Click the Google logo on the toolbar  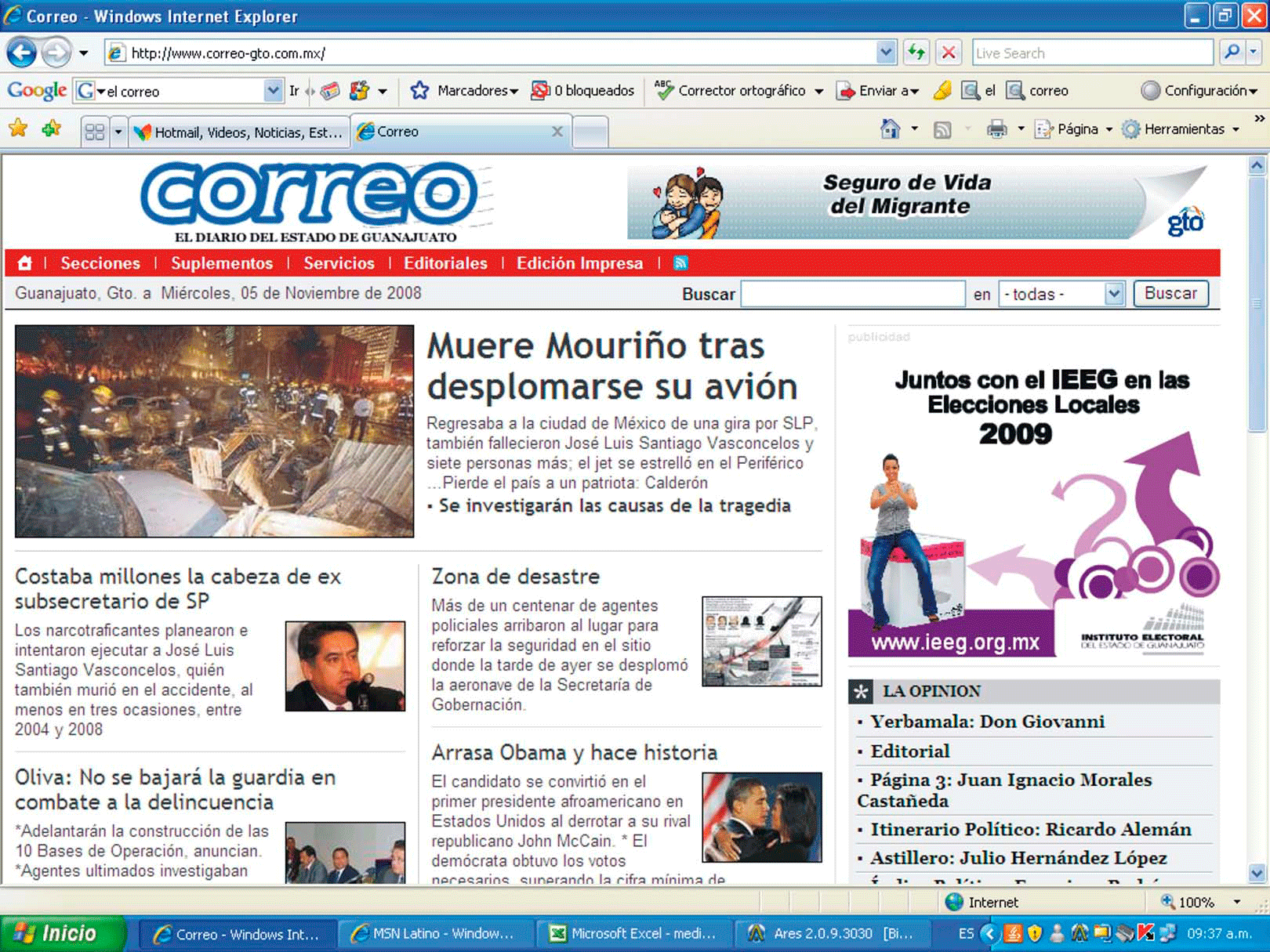(x=37, y=91)
